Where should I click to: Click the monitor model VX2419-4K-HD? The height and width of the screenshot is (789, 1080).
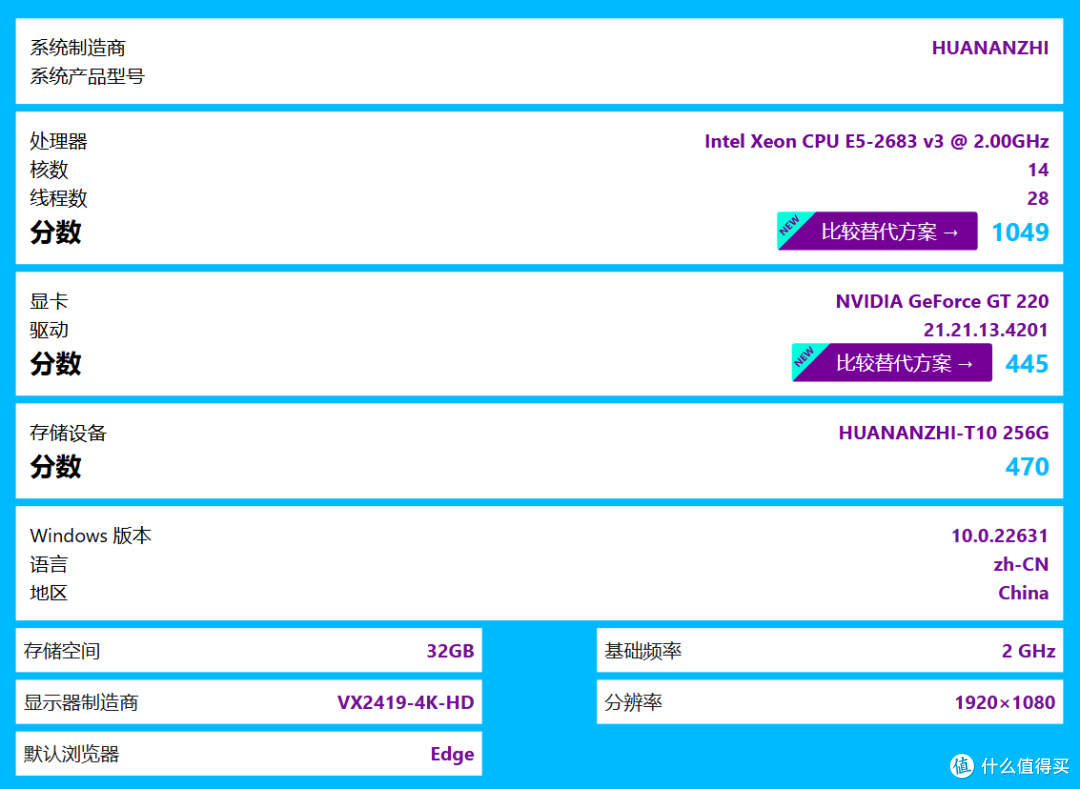tap(405, 702)
